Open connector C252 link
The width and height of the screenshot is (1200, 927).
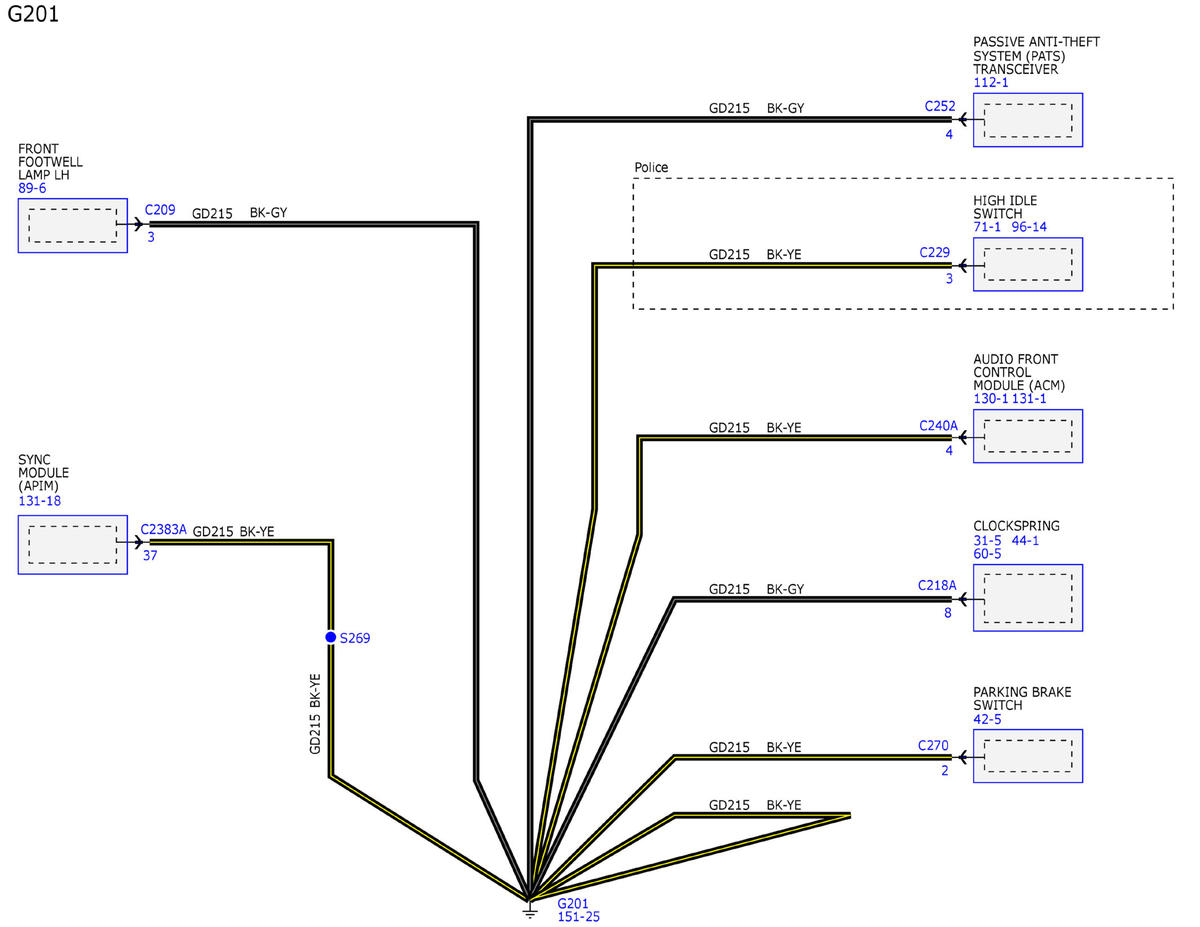pos(940,105)
